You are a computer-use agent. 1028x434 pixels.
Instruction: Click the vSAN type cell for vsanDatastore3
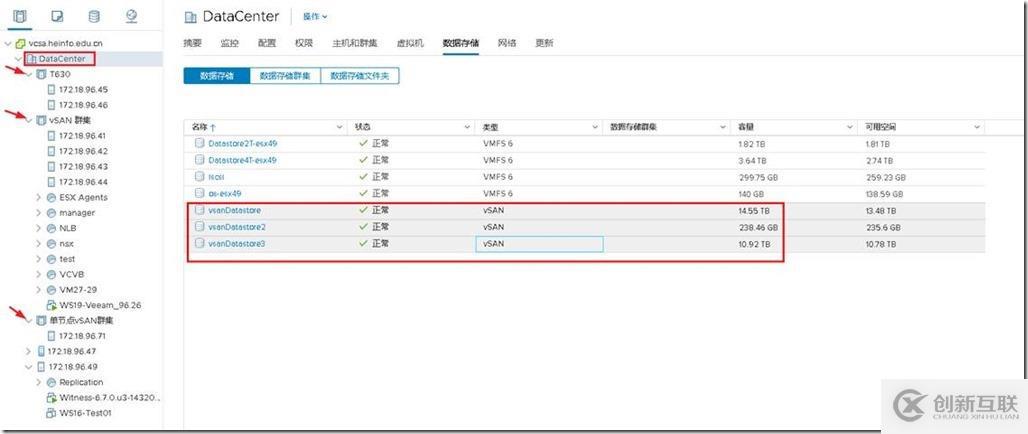coord(539,244)
